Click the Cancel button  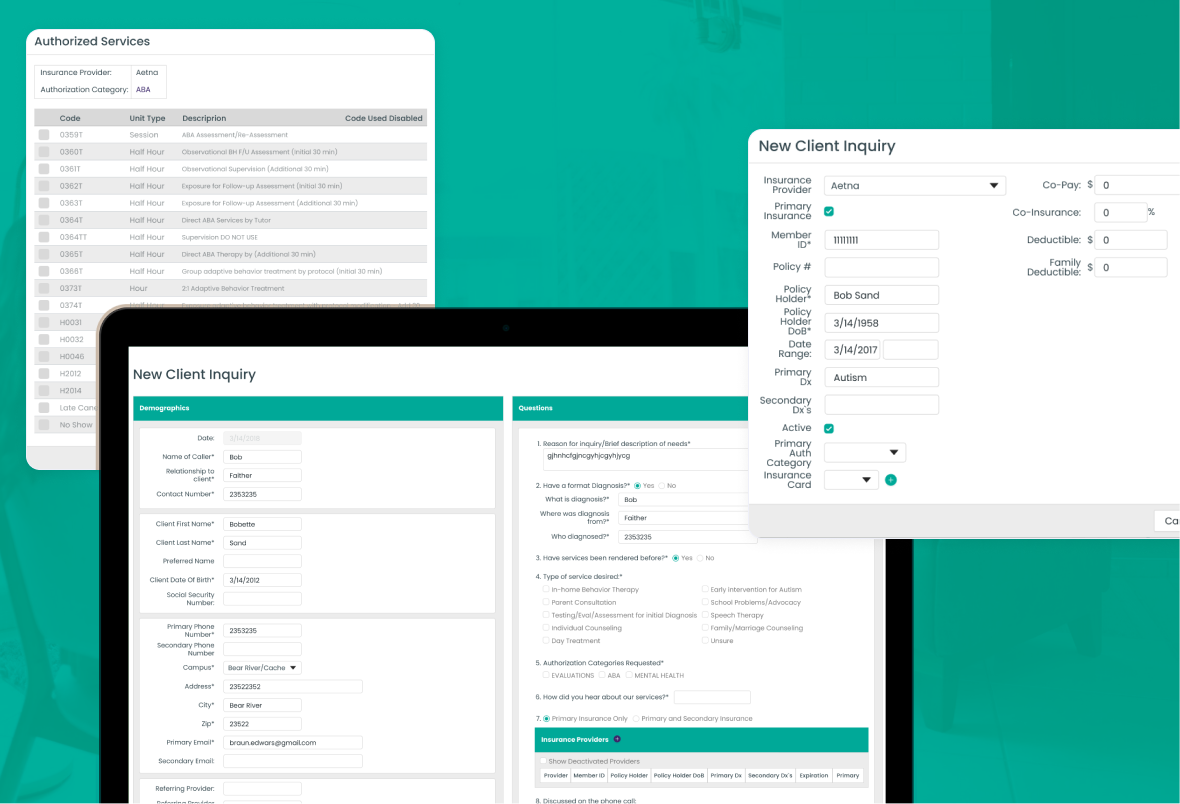tap(1170, 520)
